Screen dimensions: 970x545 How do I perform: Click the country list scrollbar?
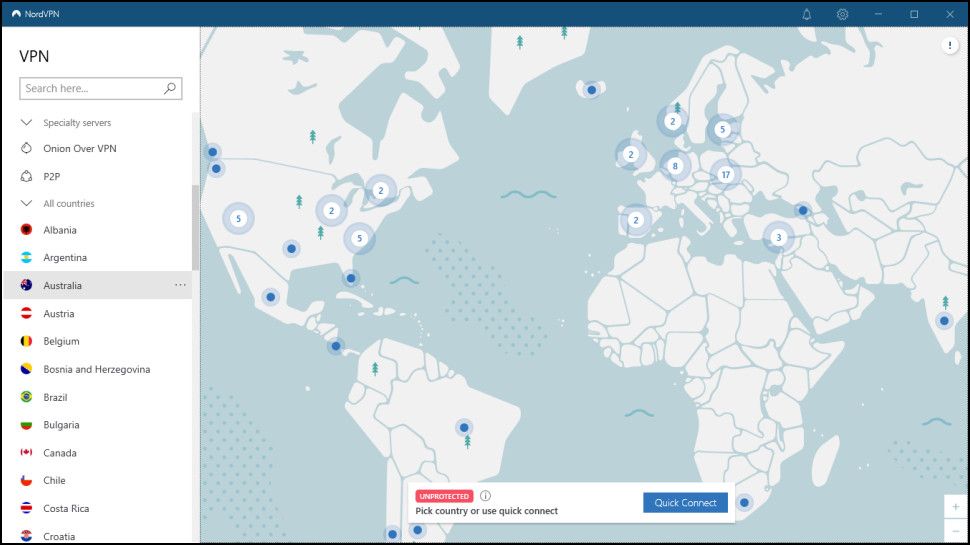point(195,228)
